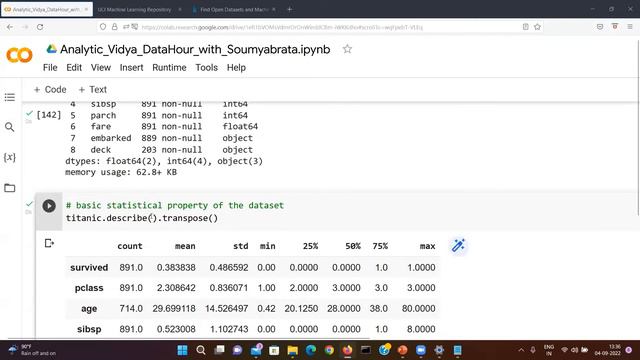The image size is (640, 360).
Task: Open the Windows Start menu
Action: (182, 350)
